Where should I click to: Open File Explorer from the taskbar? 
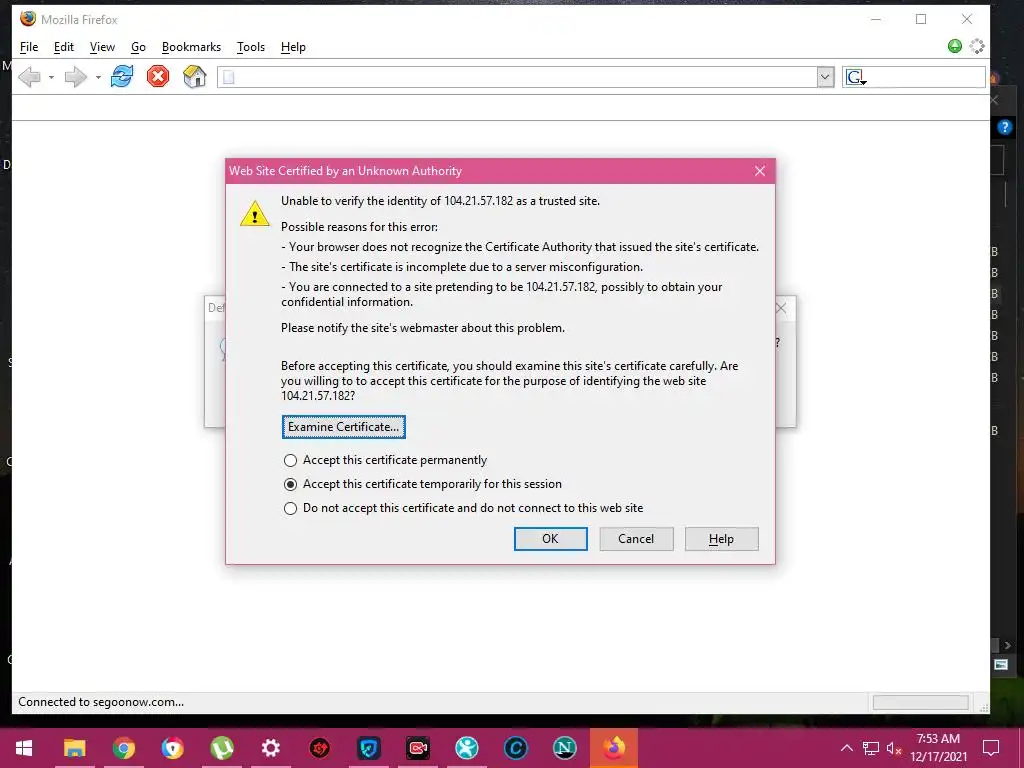pyautogui.click(x=74, y=748)
